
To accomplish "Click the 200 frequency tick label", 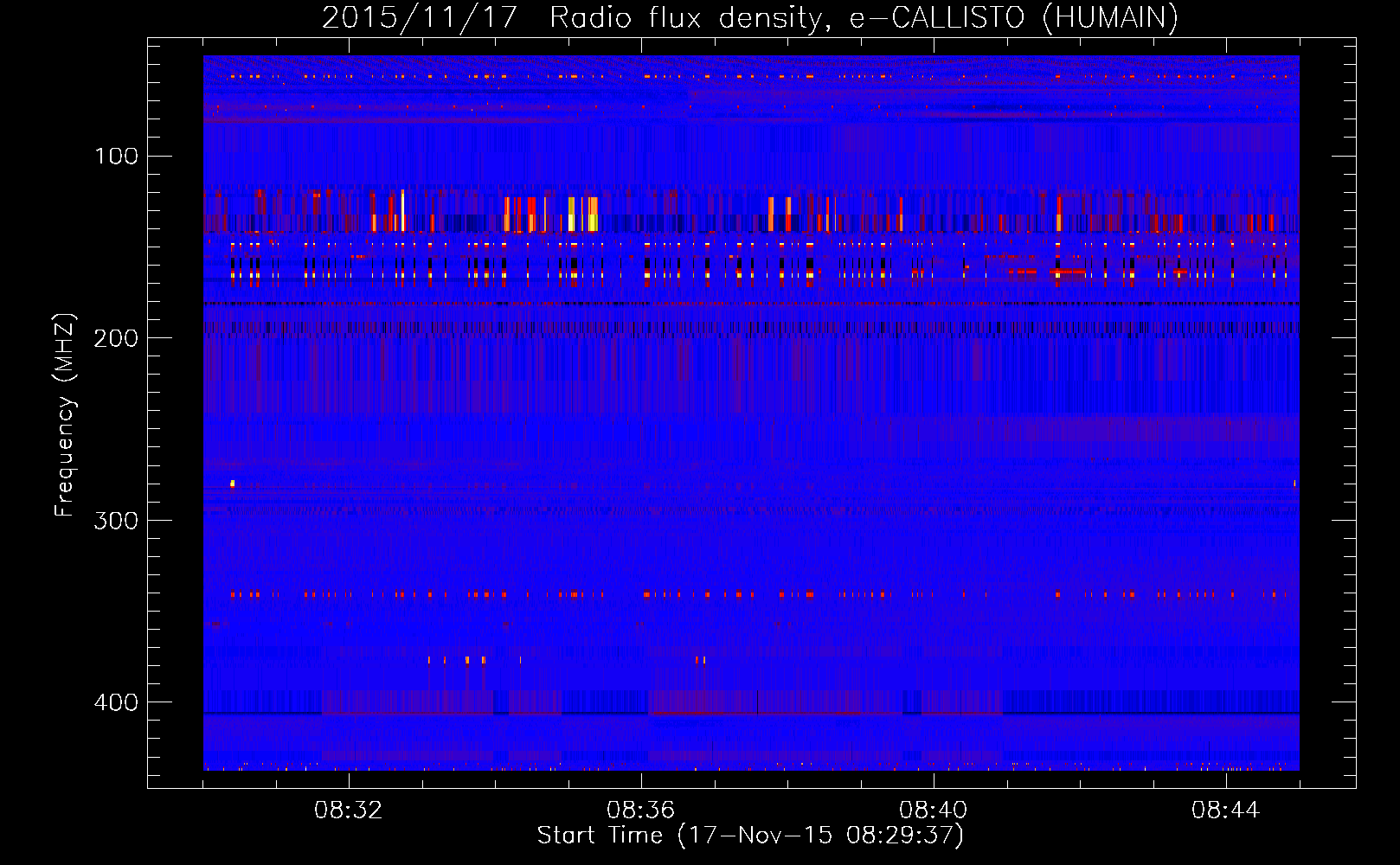I will 116,338.
